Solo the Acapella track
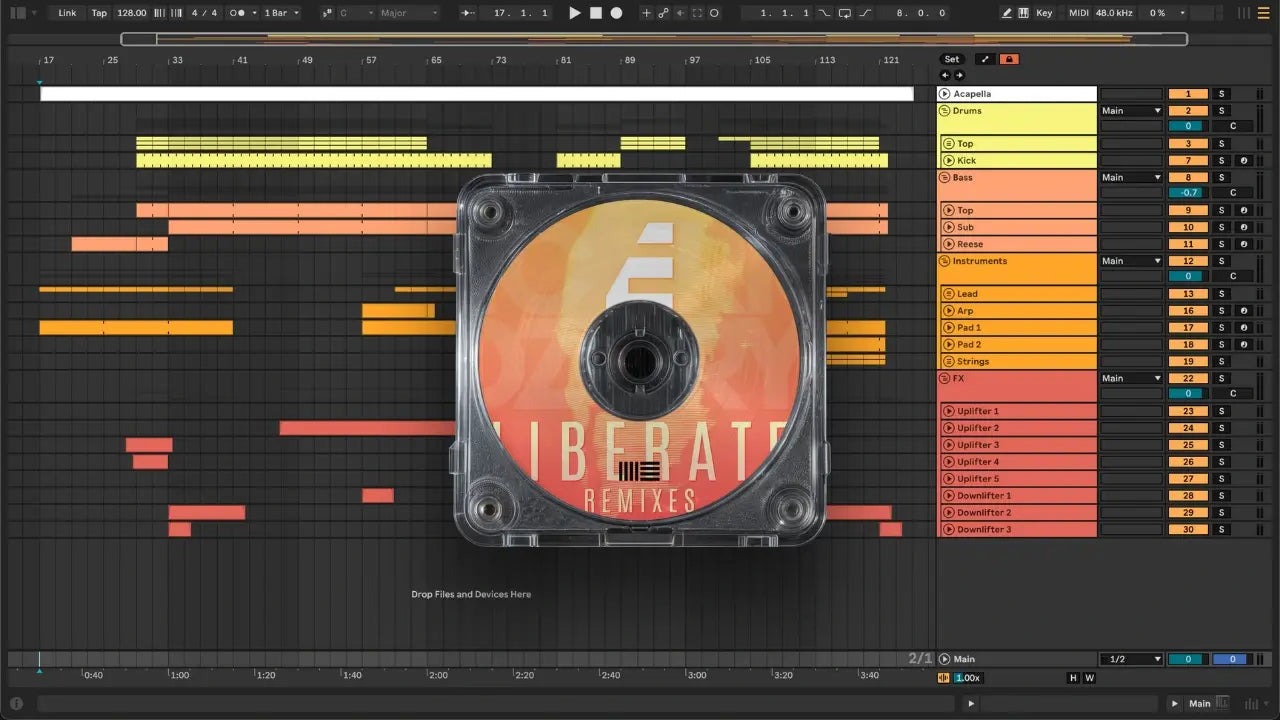The image size is (1280, 720). (x=1220, y=94)
